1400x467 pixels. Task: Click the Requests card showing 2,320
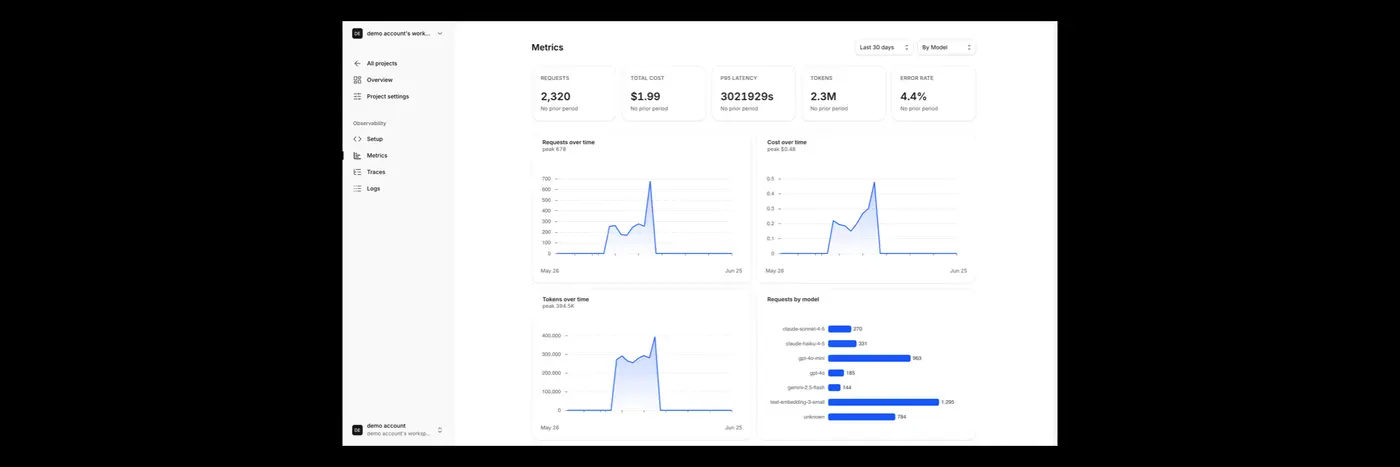[x=575, y=94]
